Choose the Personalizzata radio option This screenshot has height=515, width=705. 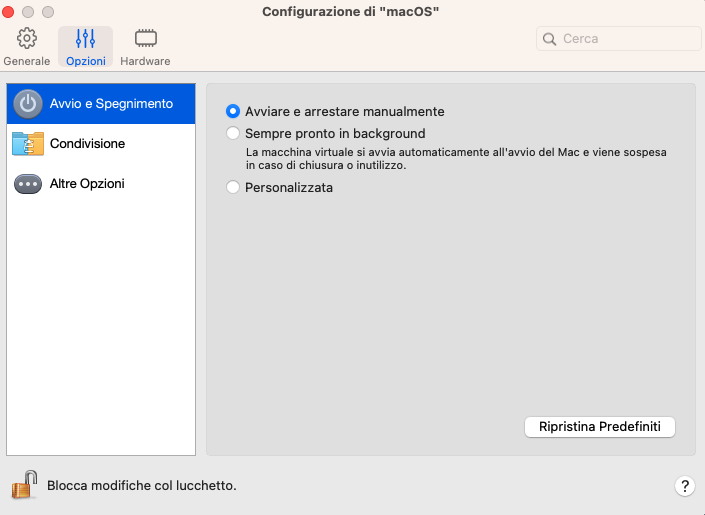[x=233, y=187]
